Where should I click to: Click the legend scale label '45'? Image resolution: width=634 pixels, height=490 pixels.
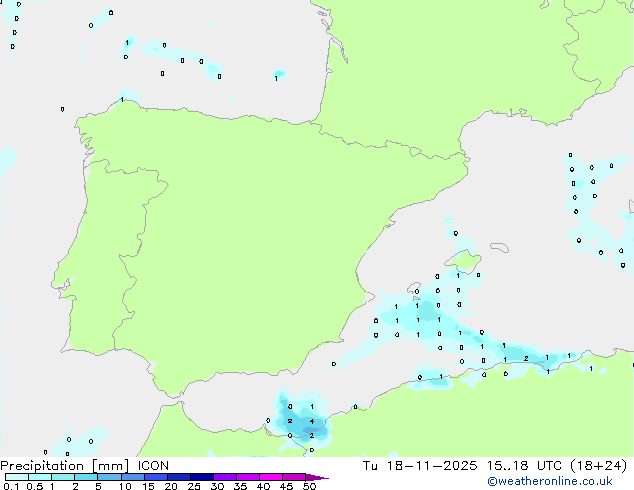pos(286,486)
